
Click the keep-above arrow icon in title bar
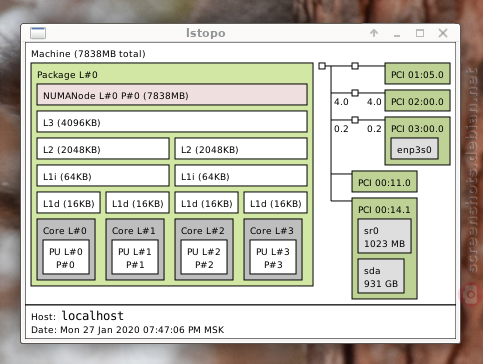coord(374,33)
